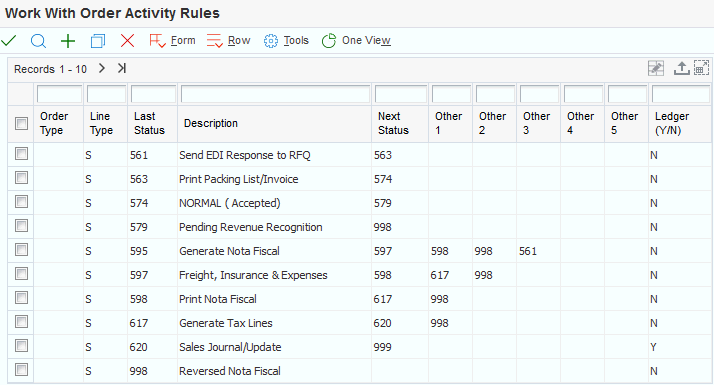This screenshot has width=714, height=385.
Task: Click the Description filter field
Action: point(275,94)
